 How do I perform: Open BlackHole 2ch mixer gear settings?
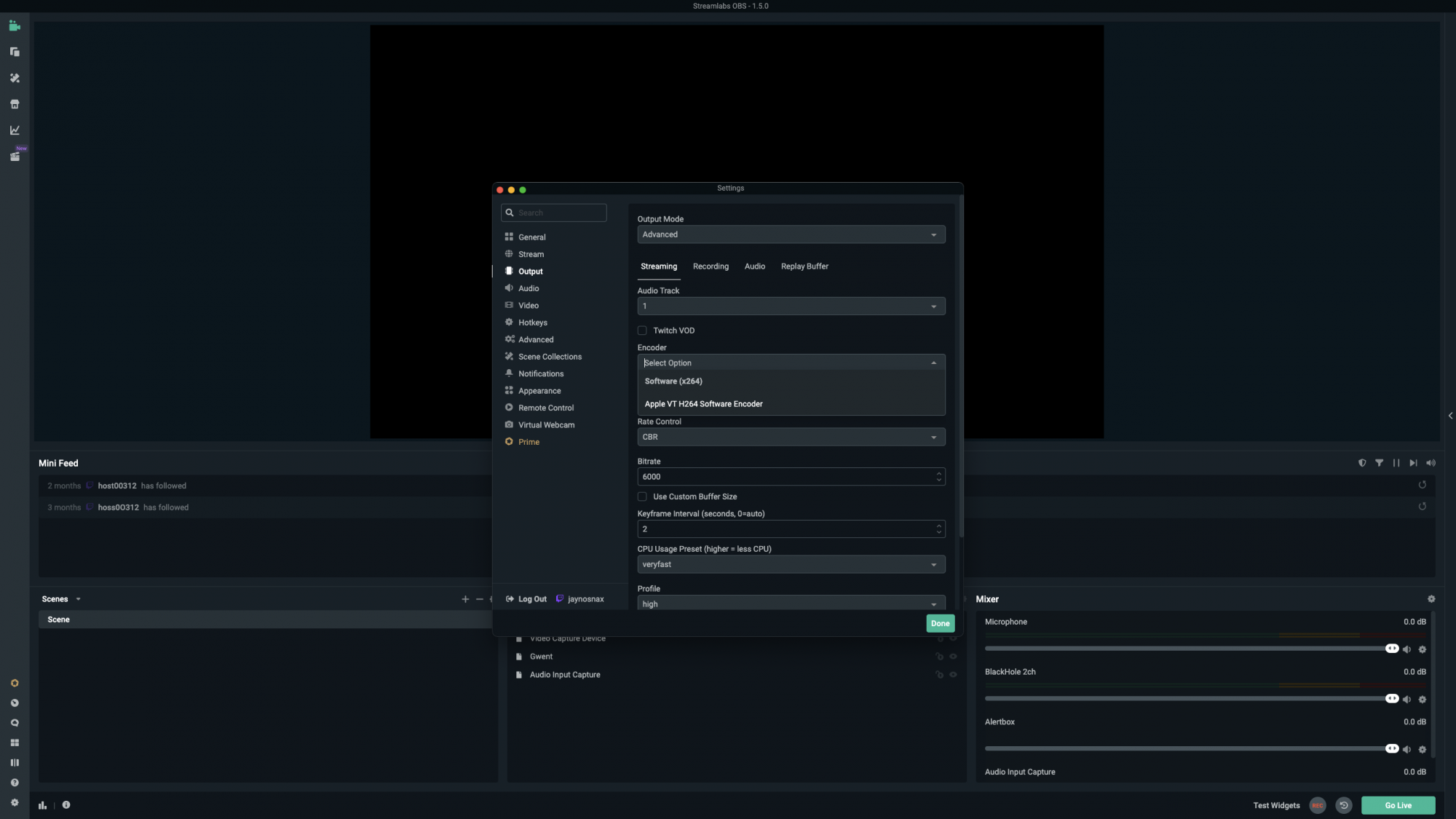point(1423,700)
